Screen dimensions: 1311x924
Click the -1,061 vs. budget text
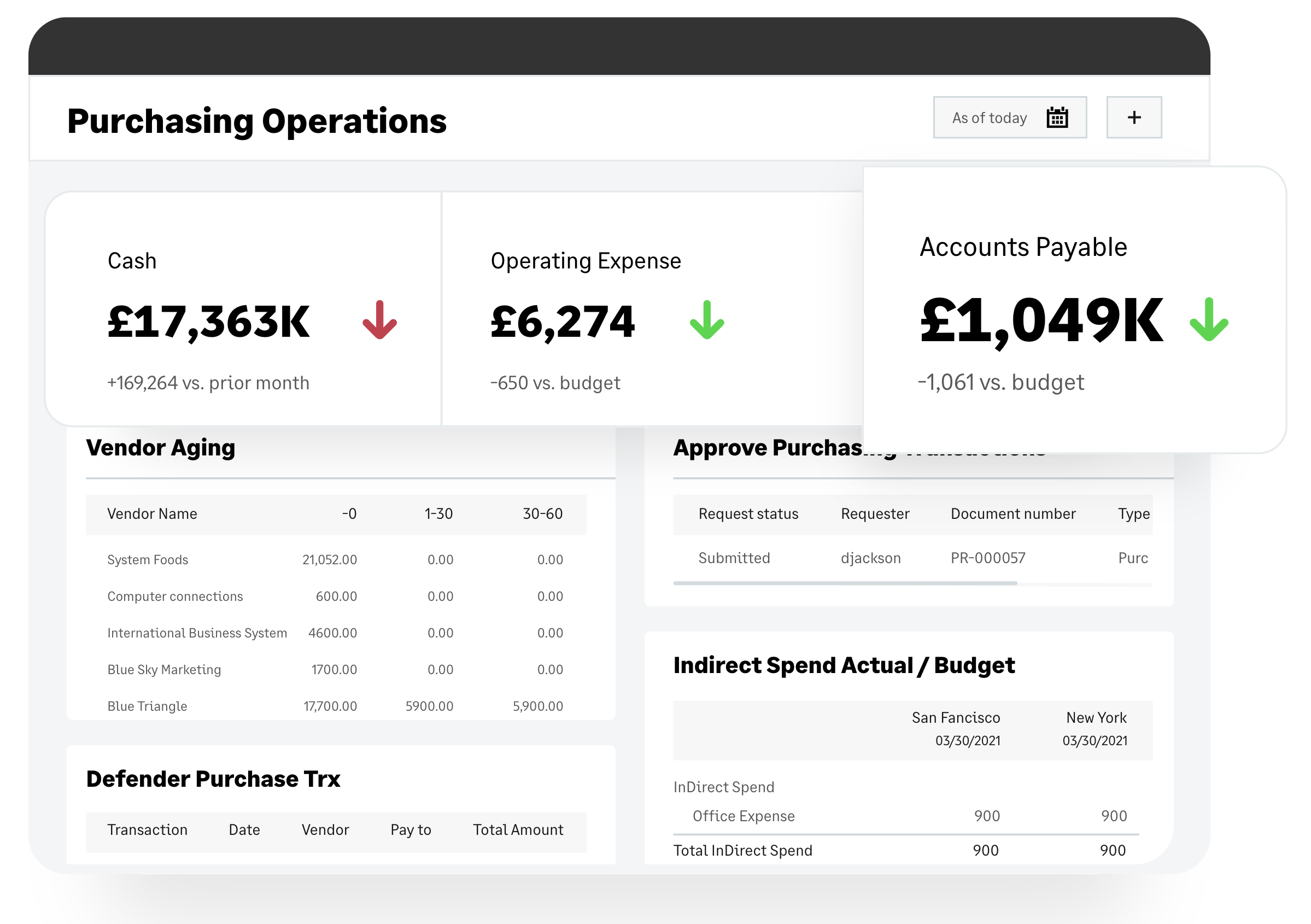tap(1001, 382)
